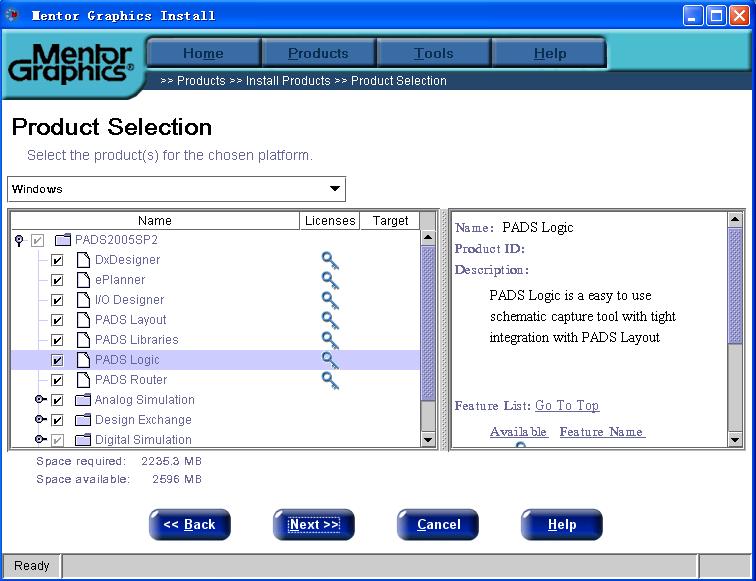Click the PADS Router document icon
The width and height of the screenshot is (756, 581).
coord(83,380)
